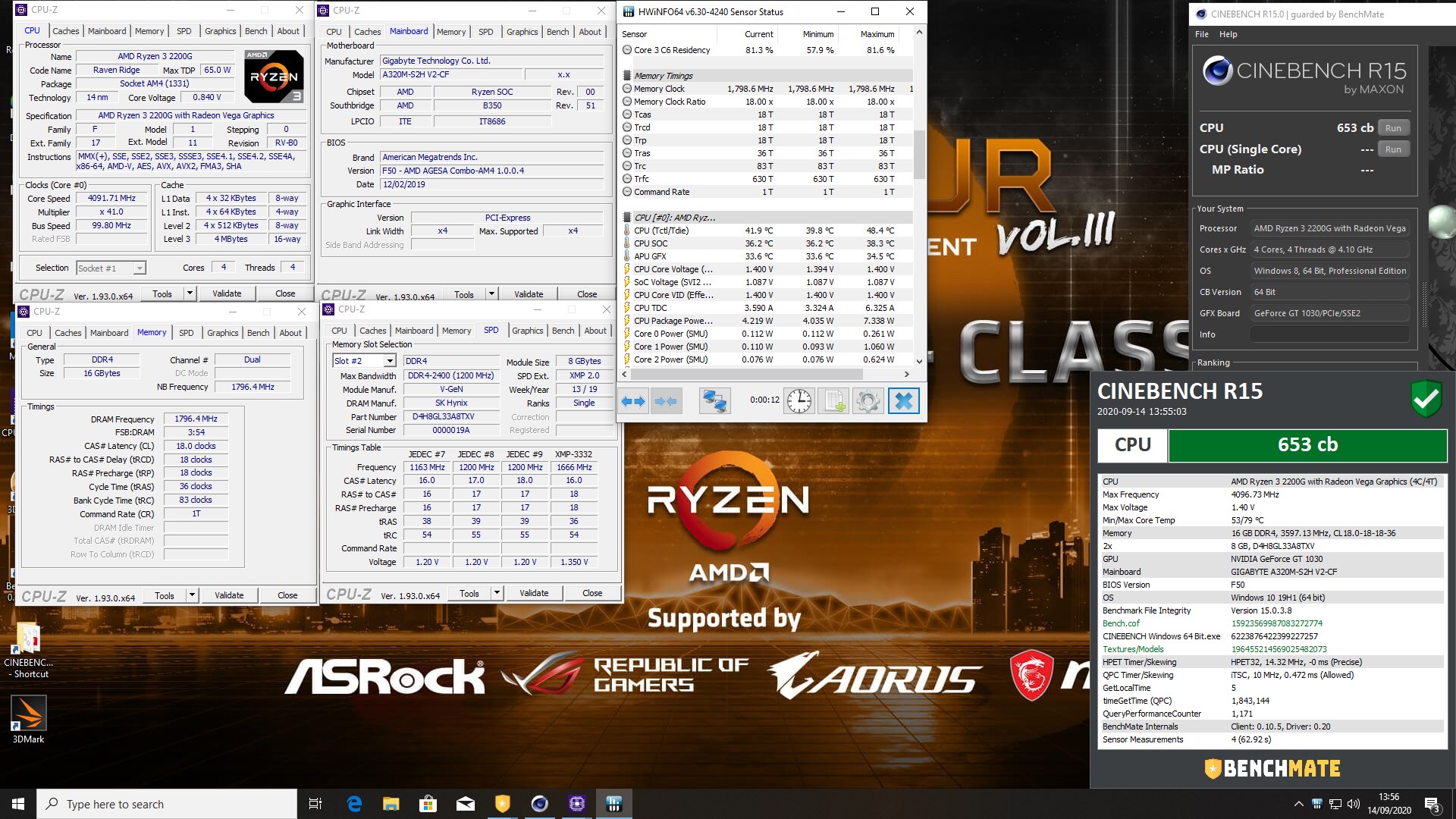The height and width of the screenshot is (819, 1456).
Task: Click the Info field in Cinebench
Action: click(1329, 334)
